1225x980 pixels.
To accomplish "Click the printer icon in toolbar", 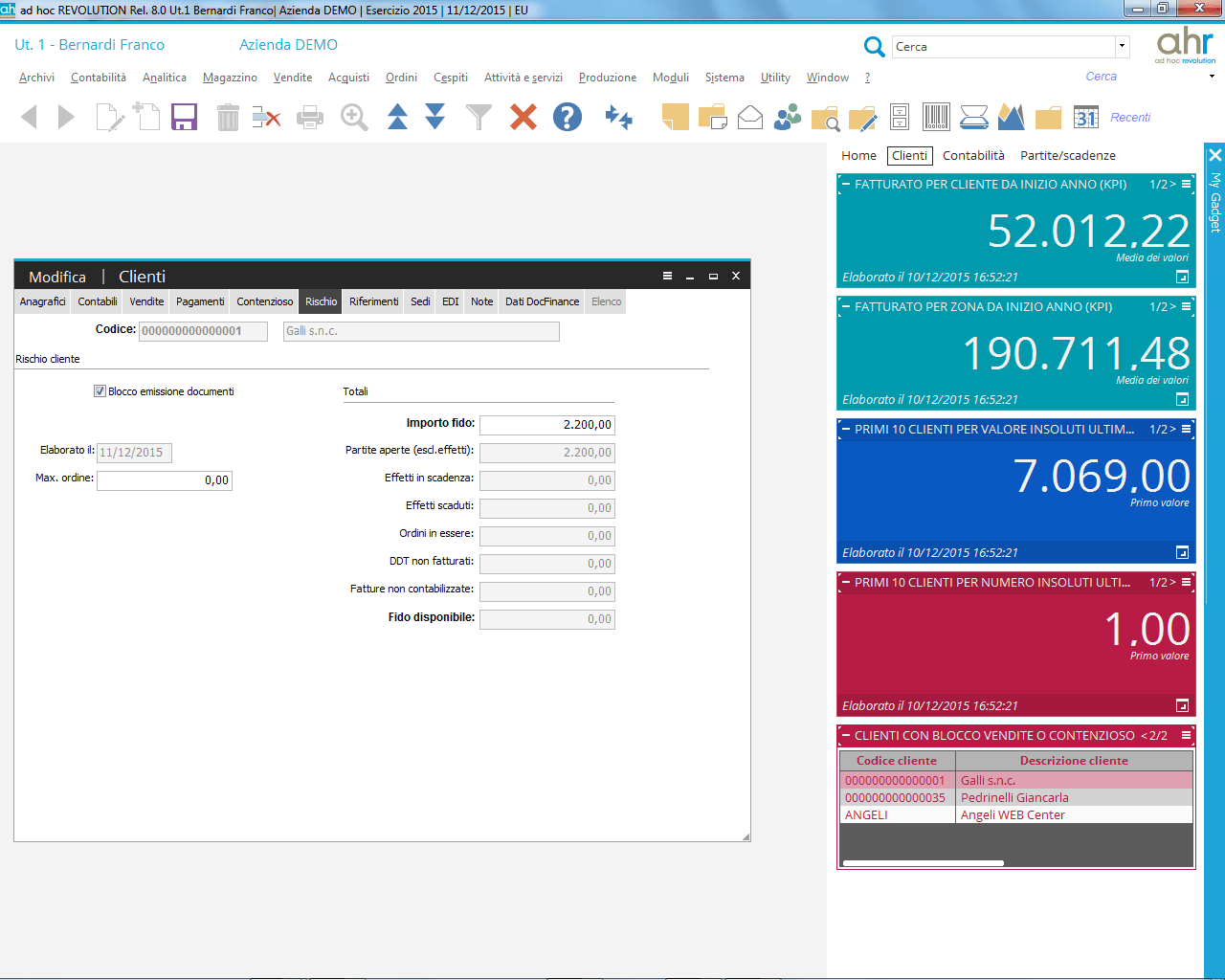I will [310, 118].
